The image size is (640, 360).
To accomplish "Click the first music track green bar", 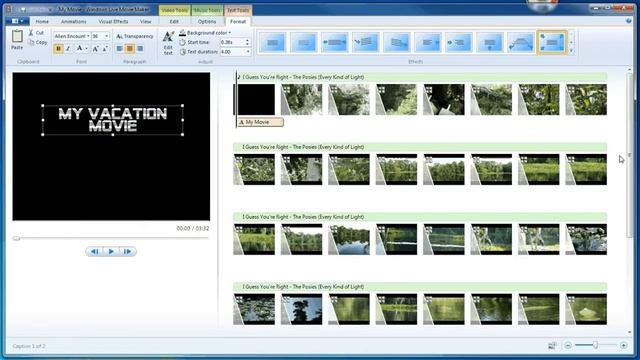I will (x=421, y=77).
